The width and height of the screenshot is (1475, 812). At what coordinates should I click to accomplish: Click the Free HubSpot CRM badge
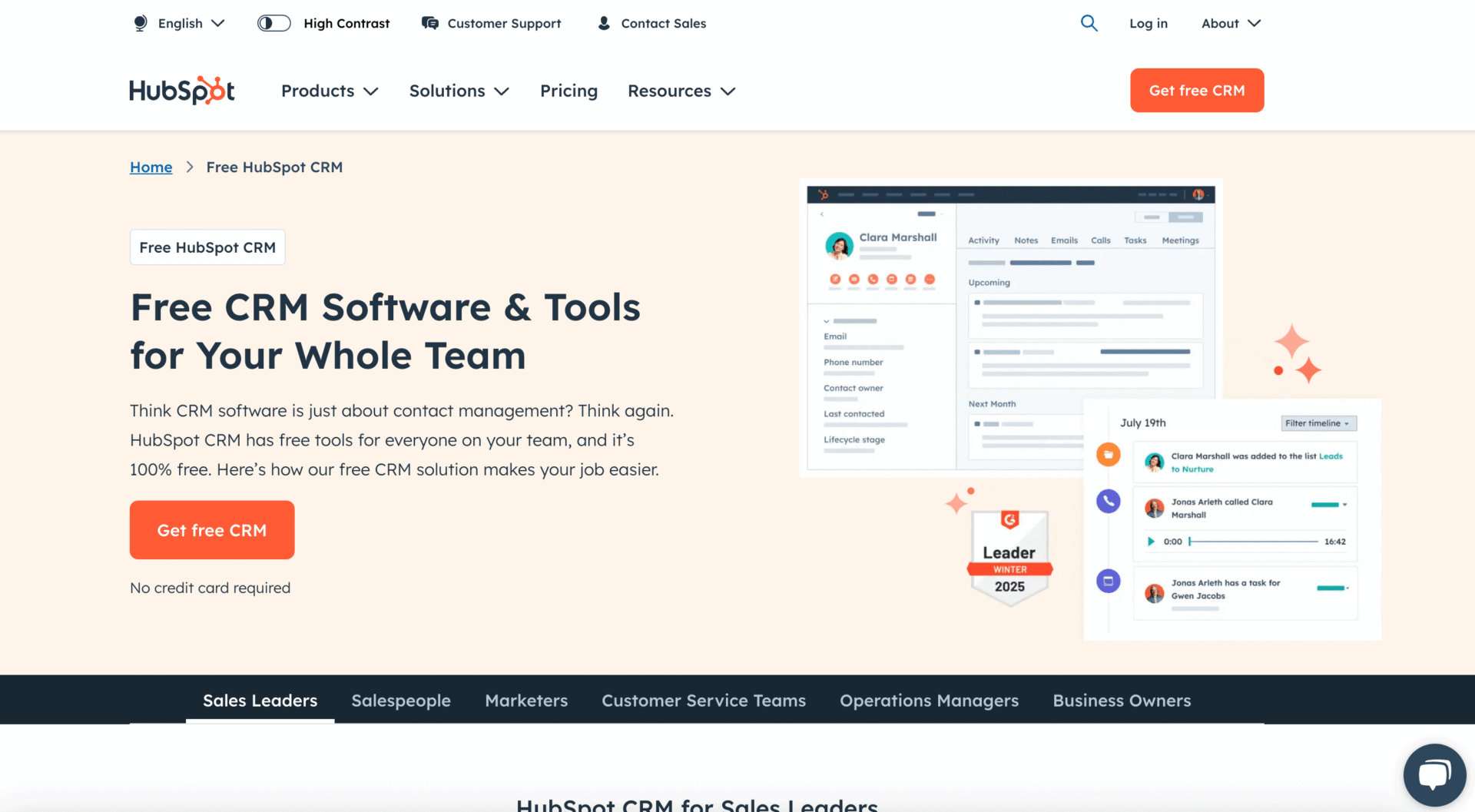coord(207,247)
